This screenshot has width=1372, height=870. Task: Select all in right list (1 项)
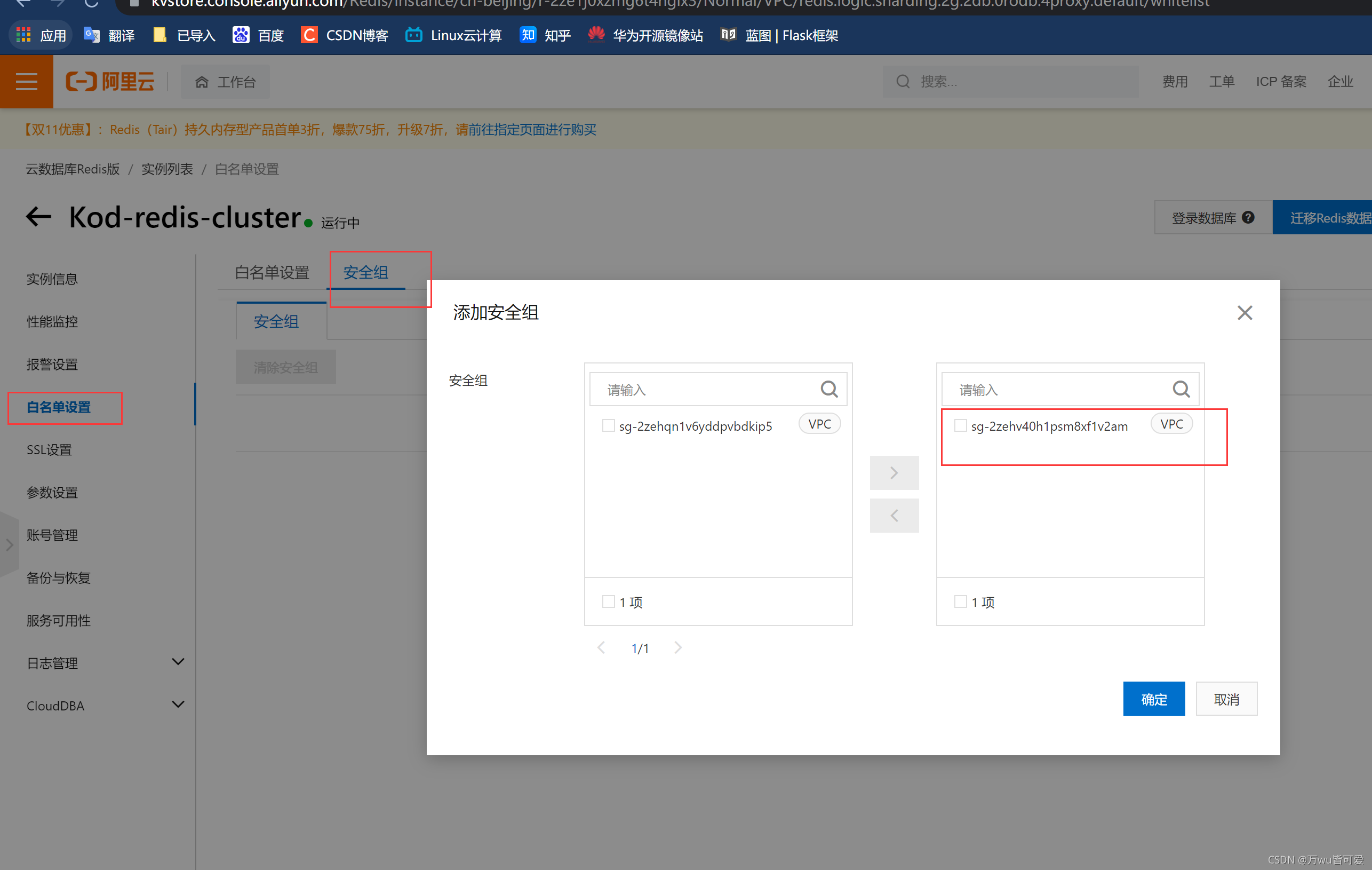pos(961,602)
